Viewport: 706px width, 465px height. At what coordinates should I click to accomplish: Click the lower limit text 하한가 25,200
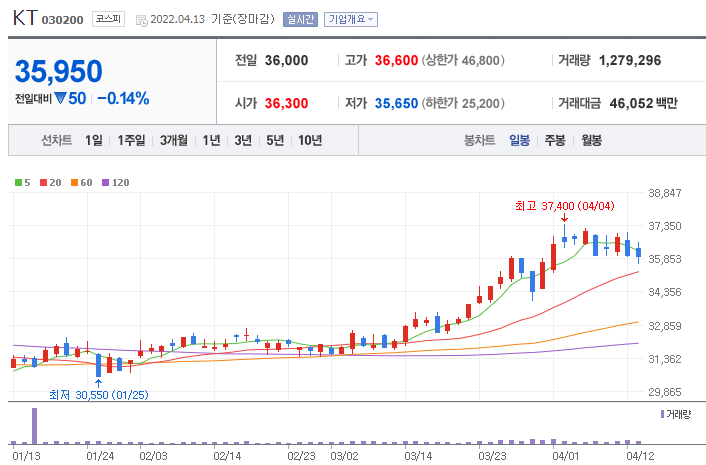tap(463, 104)
